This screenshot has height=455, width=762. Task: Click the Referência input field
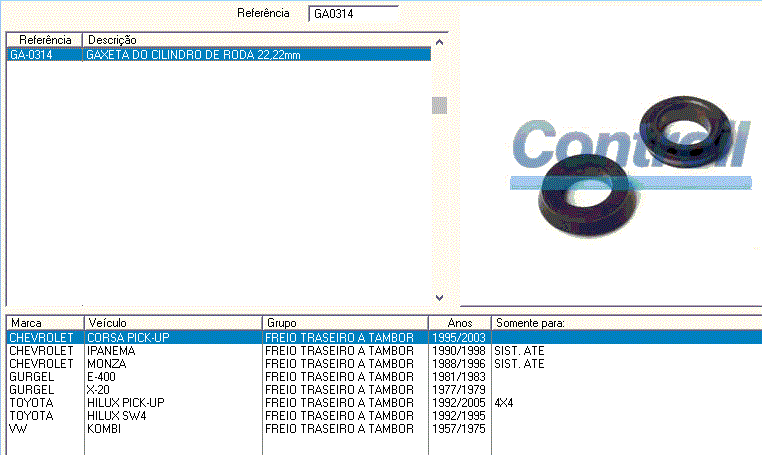pyautogui.click(x=353, y=14)
